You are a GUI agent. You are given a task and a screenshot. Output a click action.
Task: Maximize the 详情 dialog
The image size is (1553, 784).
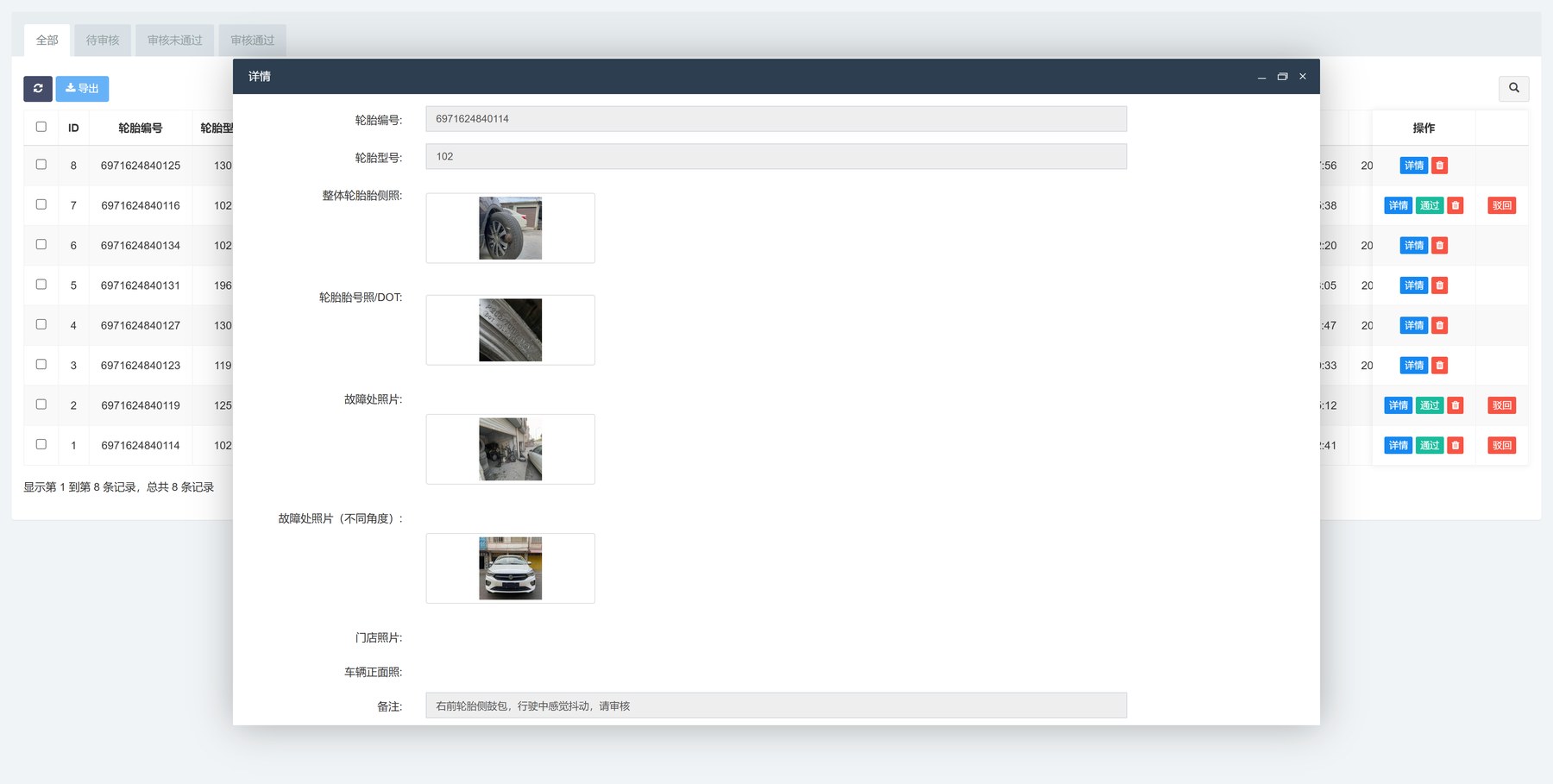[1282, 77]
